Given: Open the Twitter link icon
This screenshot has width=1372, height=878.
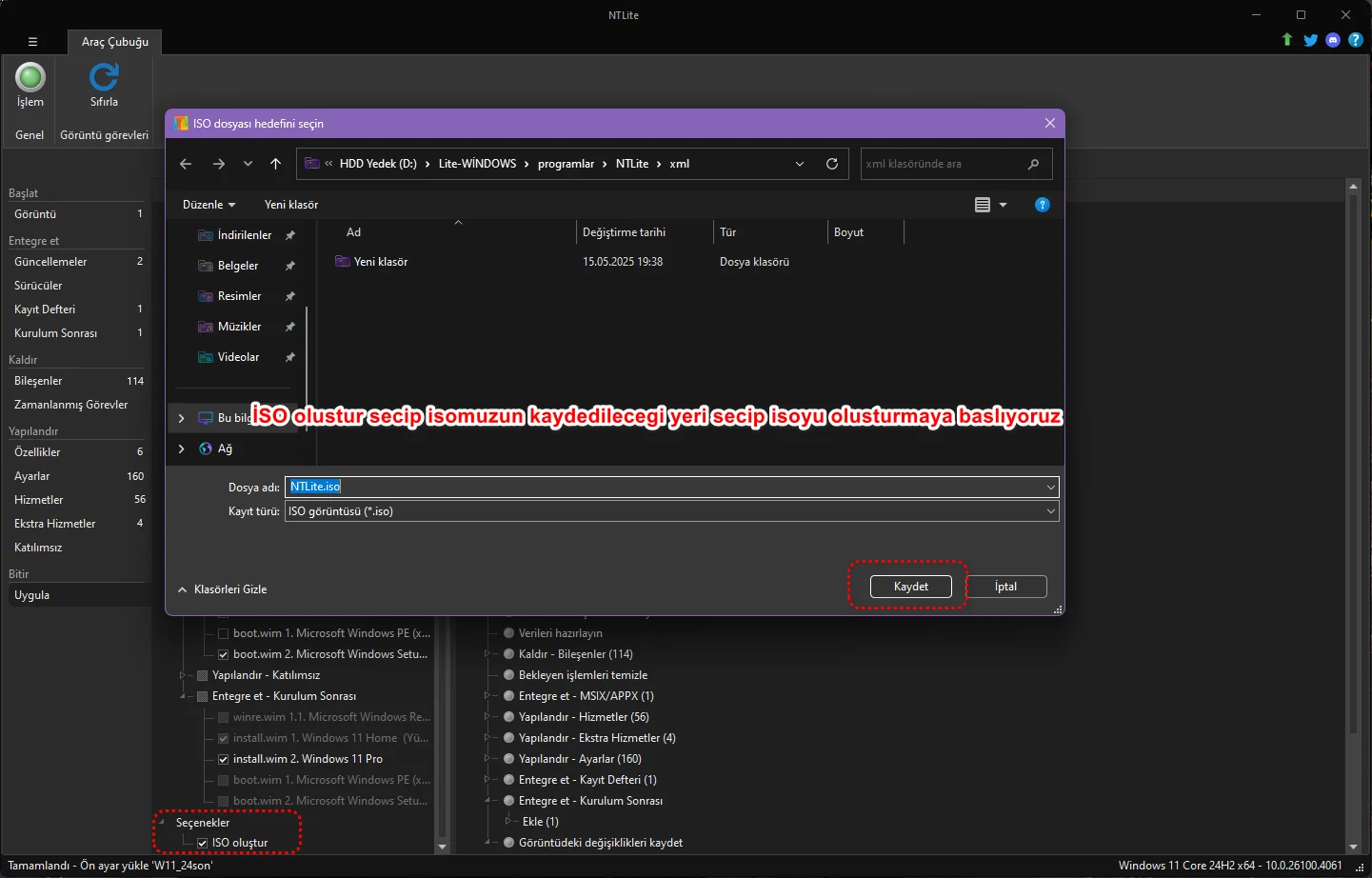Looking at the screenshot, I should (x=1310, y=40).
